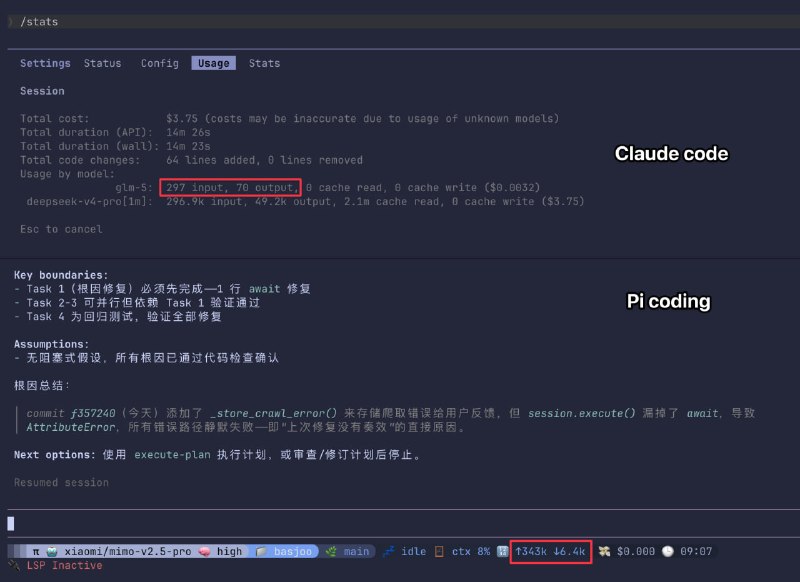Viewport: 800px width, 582px height.
Task: Click the xiaomi/mimo-v2.5-pro model name
Action: (x=128, y=551)
